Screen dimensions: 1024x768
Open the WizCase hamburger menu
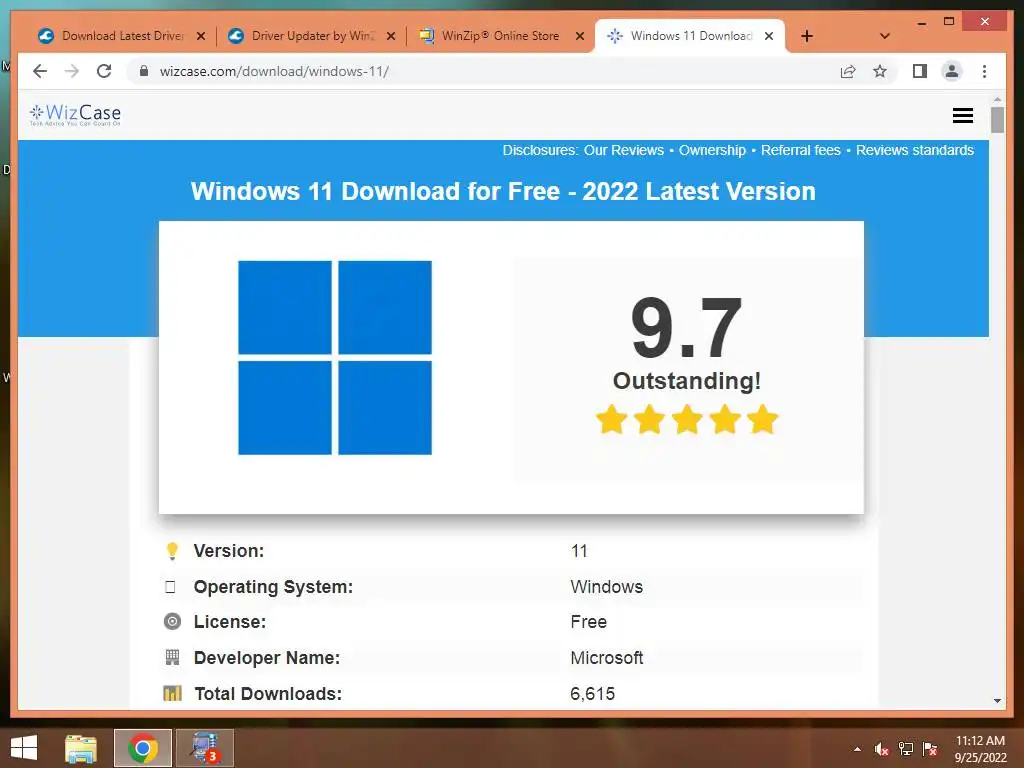click(x=963, y=116)
